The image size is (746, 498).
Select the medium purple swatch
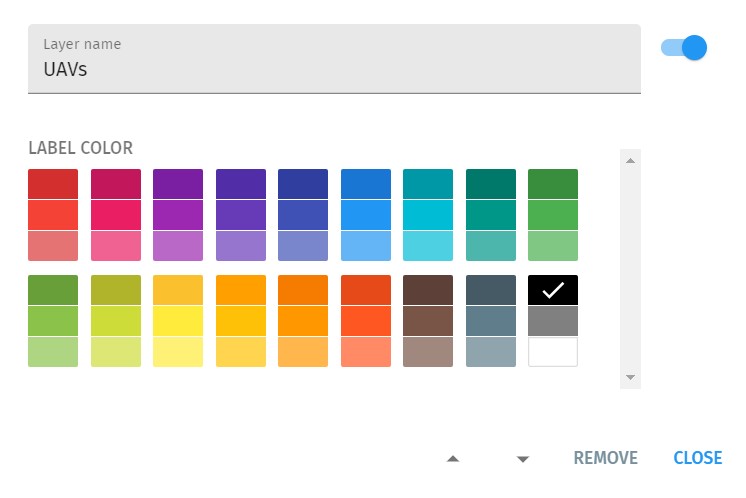[178, 215]
